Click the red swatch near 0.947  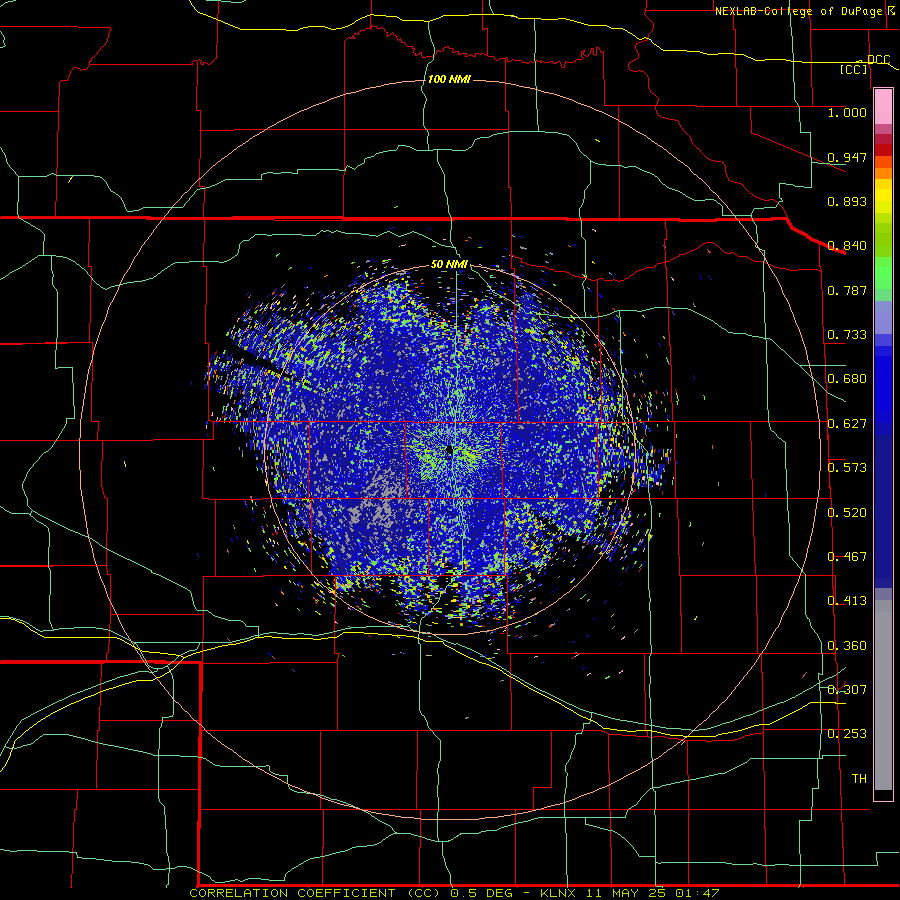pyautogui.click(x=883, y=150)
